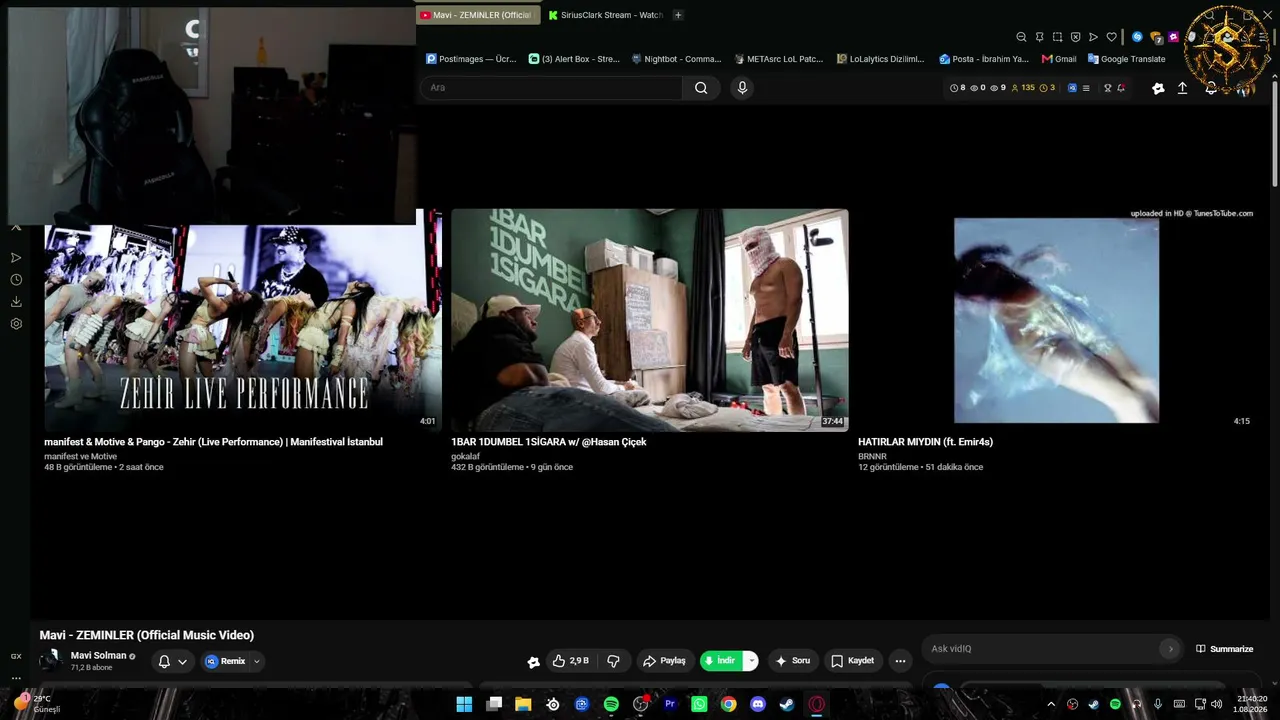Click the heart bookmark icon in address bar
Viewport: 1280px width, 720px height.
[1111, 37]
